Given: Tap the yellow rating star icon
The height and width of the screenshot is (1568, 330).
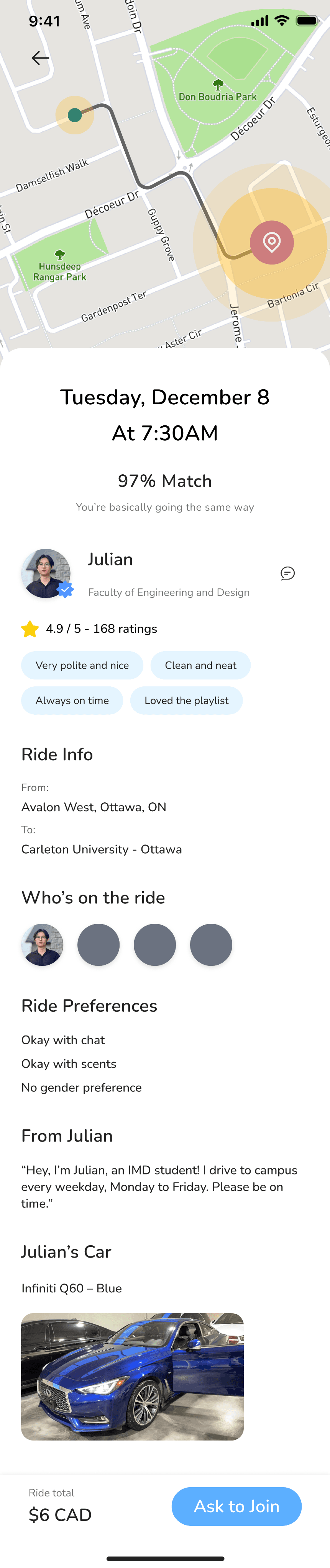Looking at the screenshot, I should click(x=30, y=629).
